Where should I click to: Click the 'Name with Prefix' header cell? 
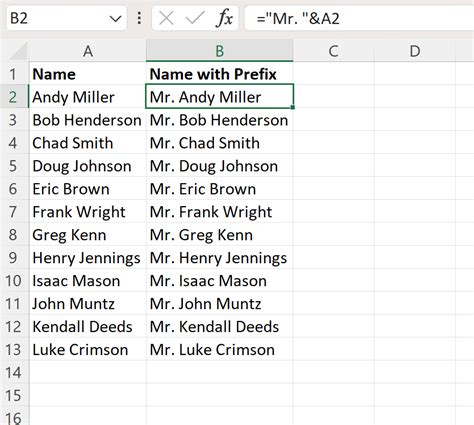point(220,74)
